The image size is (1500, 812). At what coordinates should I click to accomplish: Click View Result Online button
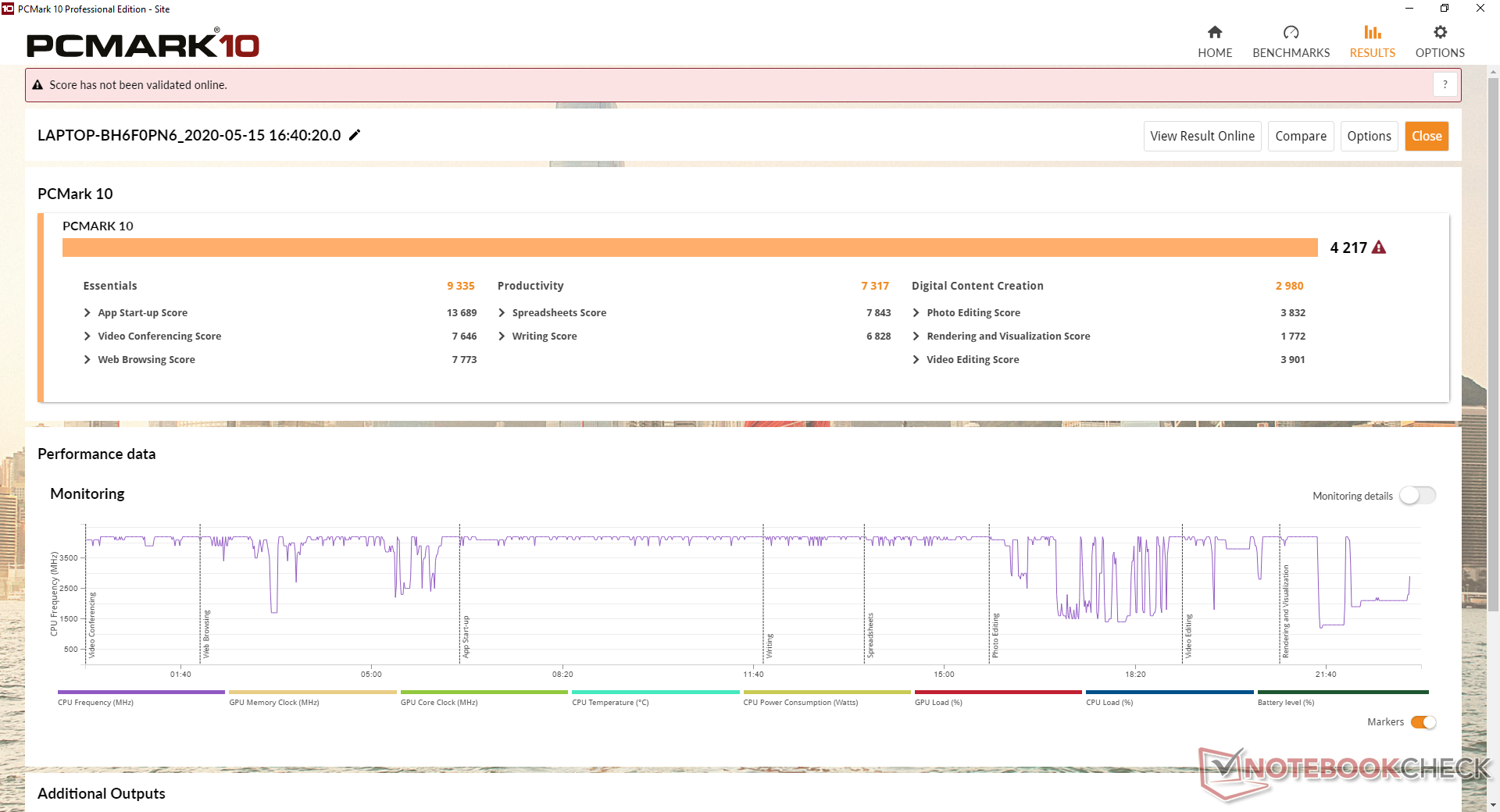(x=1202, y=136)
